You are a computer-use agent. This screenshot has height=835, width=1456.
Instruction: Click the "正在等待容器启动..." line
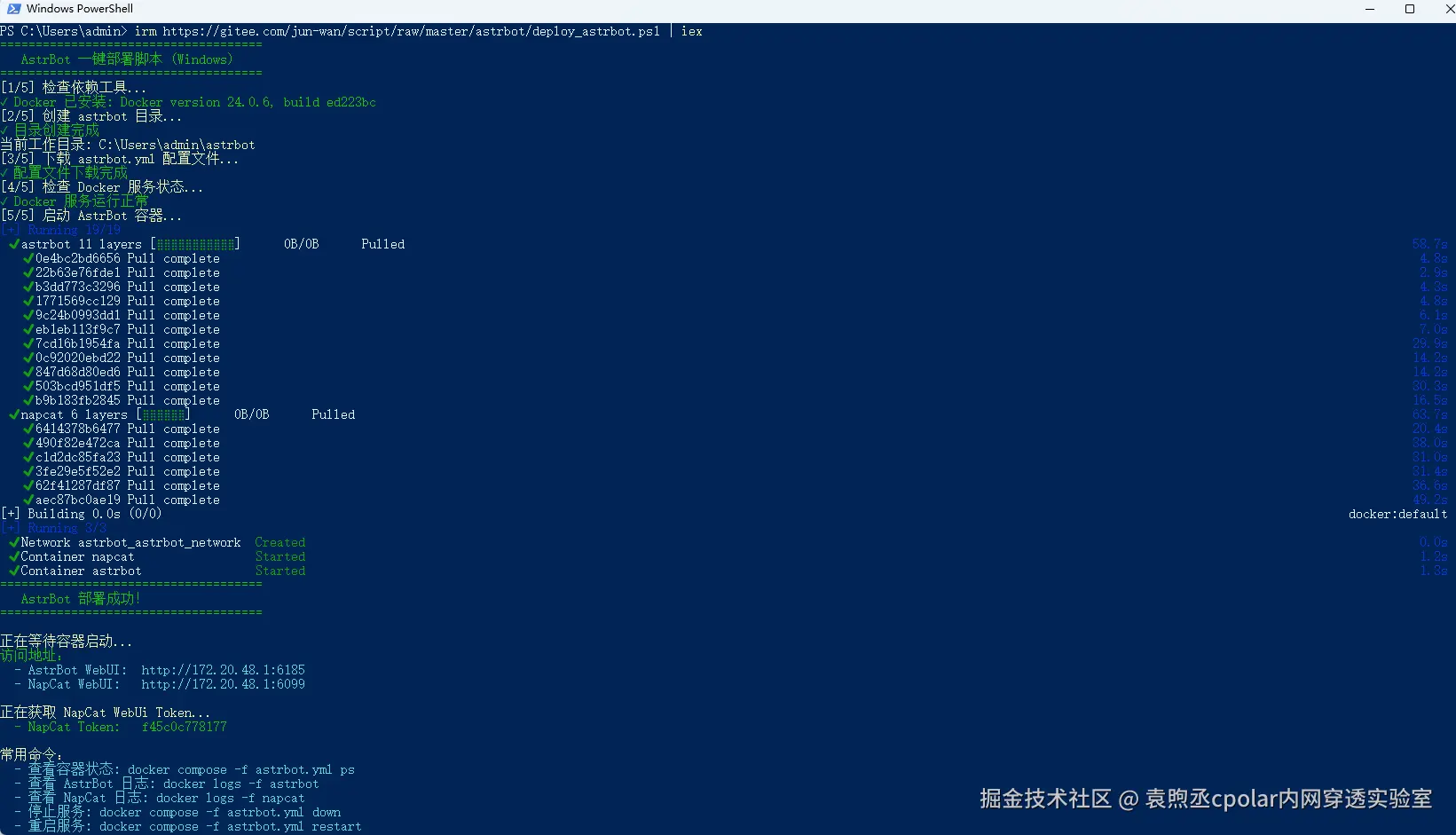point(67,642)
